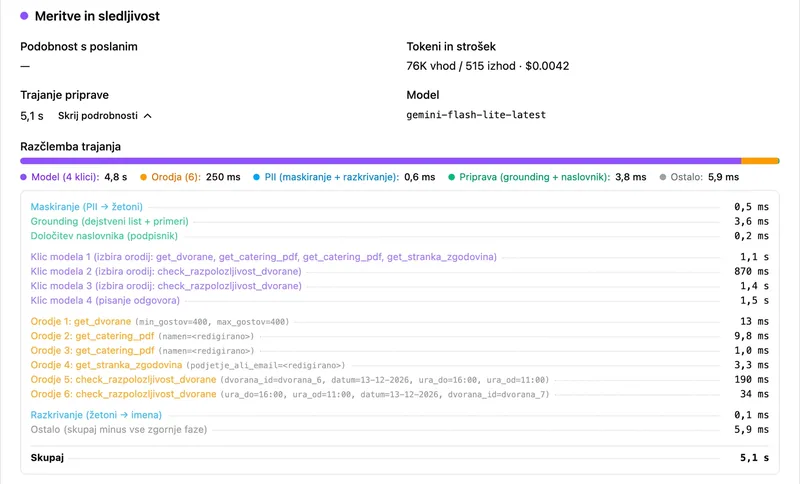Click row 'Orodje 2: get_catering_pdf'
The width and height of the screenshot is (800, 484).
tap(399, 336)
